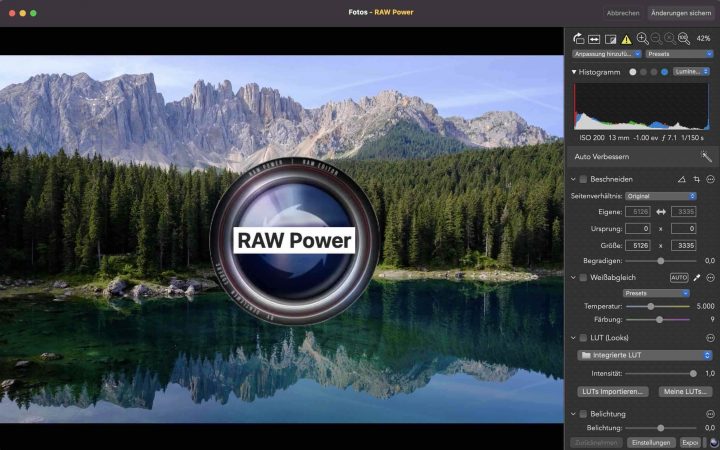The image size is (720, 450).
Task: Click the Intensität slider handle
Action: coord(693,374)
